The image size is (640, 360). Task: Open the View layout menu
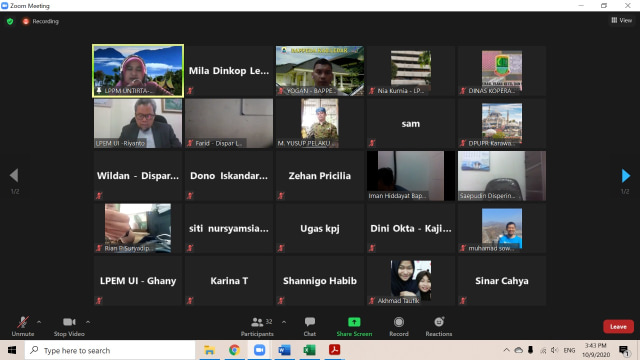point(622,20)
